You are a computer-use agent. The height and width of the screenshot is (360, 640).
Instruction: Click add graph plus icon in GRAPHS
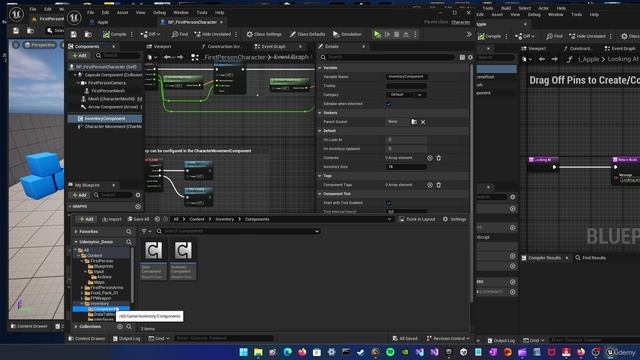pos(138,207)
